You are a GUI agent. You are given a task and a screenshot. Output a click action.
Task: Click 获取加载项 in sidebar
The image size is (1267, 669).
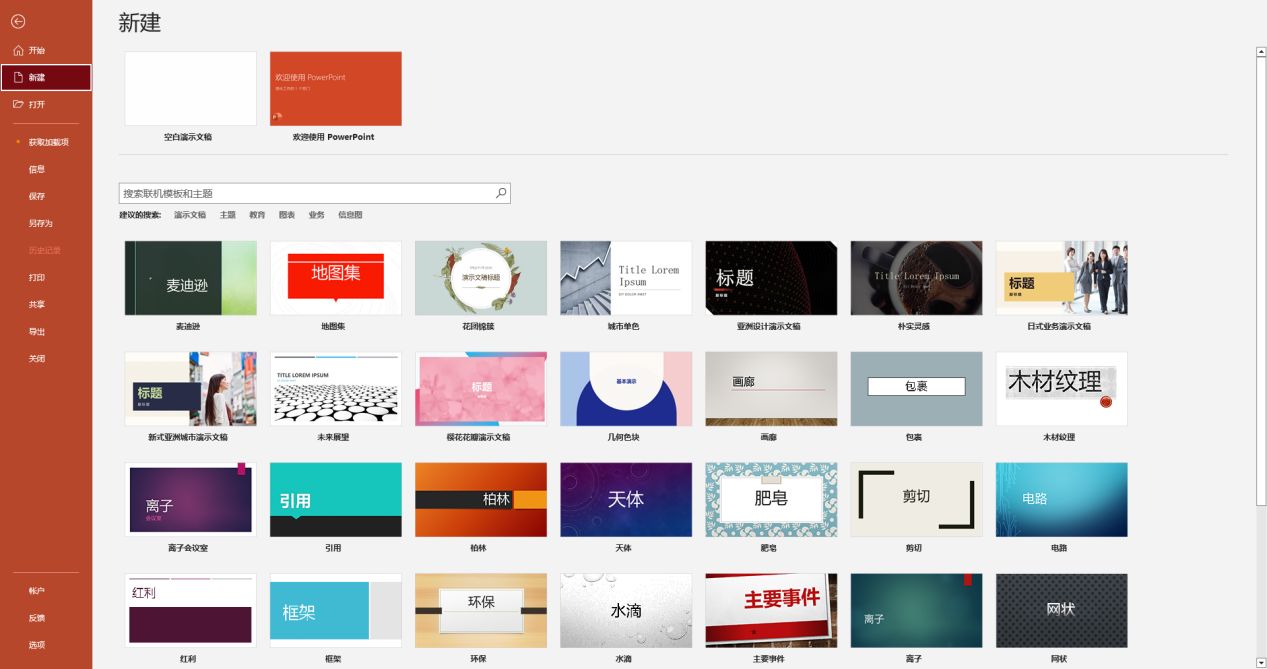46,142
